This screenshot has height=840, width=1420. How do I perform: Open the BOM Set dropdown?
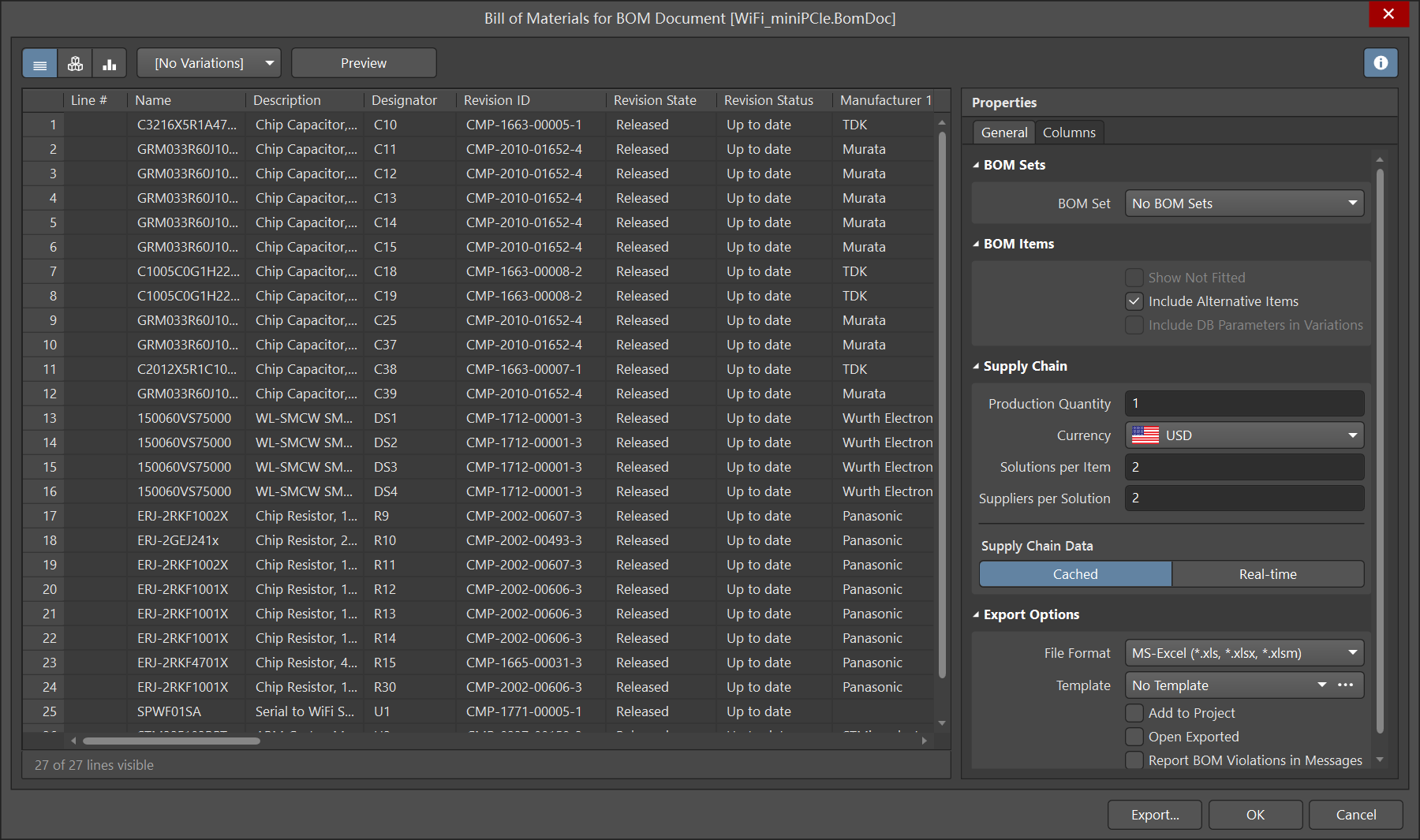pyautogui.click(x=1244, y=203)
